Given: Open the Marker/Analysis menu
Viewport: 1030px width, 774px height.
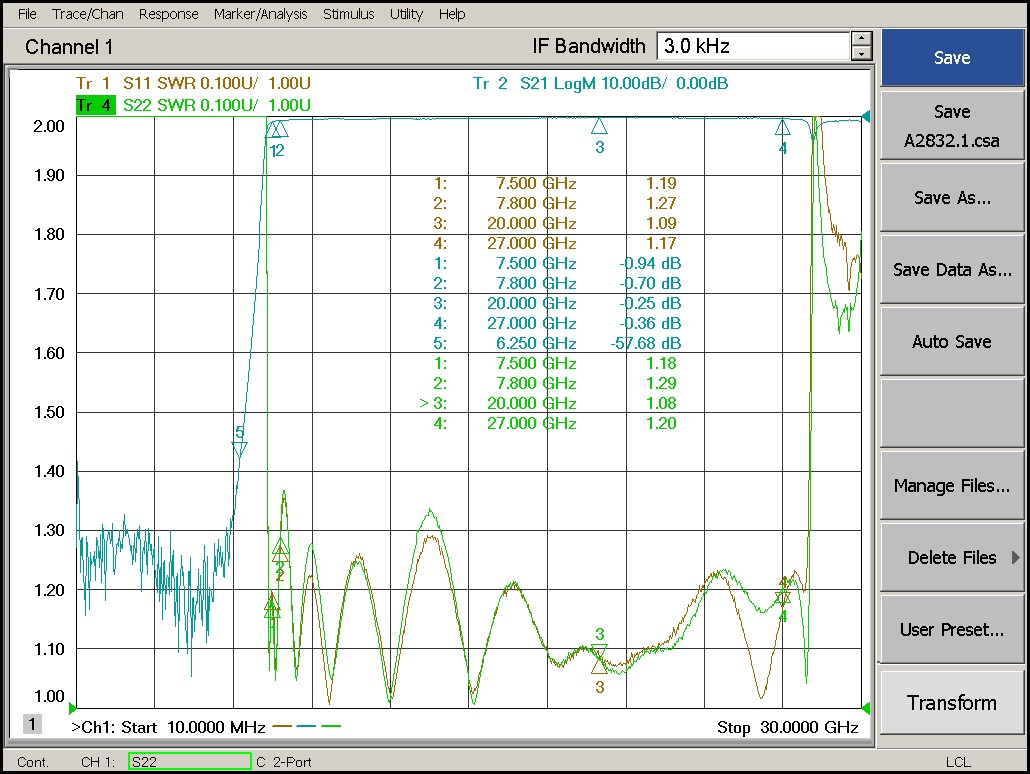Looking at the screenshot, I should 260,14.
